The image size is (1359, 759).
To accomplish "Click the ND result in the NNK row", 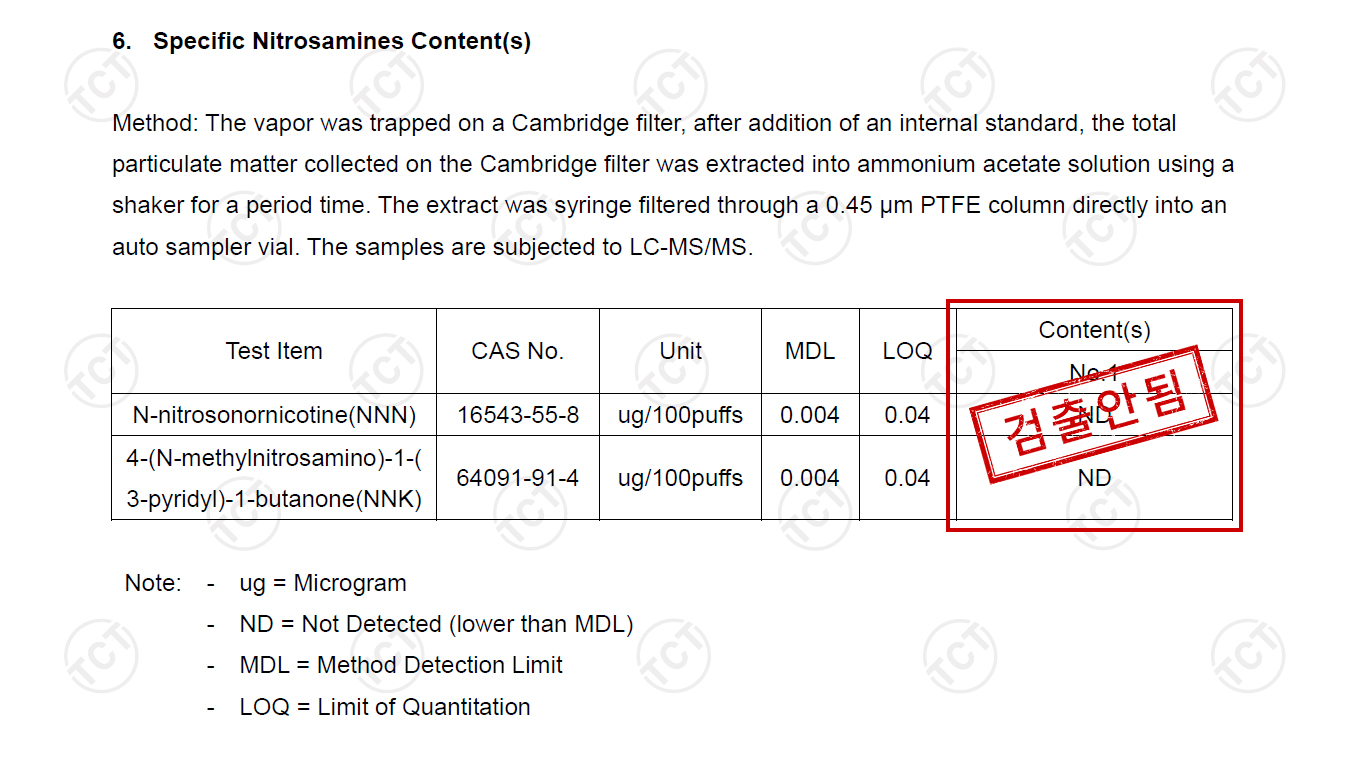I will coord(1094,478).
